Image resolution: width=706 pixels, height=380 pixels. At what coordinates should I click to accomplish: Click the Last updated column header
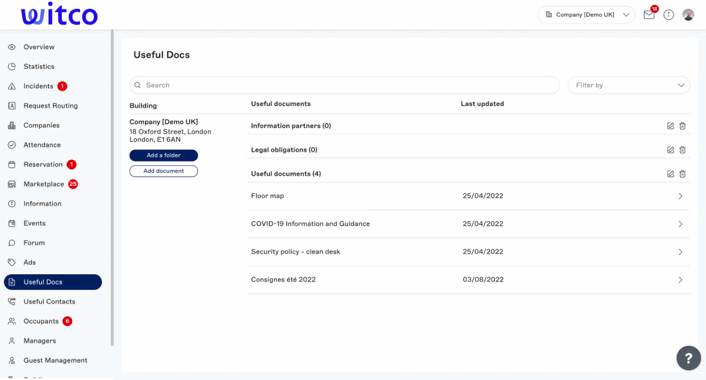[482, 104]
